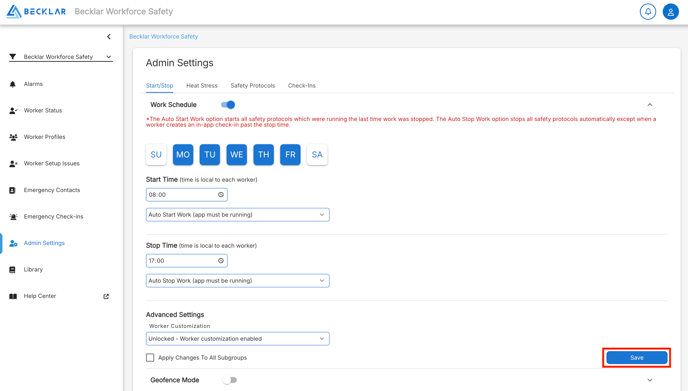Click the Start Time clock icon
This screenshot has width=688, height=391.
pyautogui.click(x=221, y=195)
